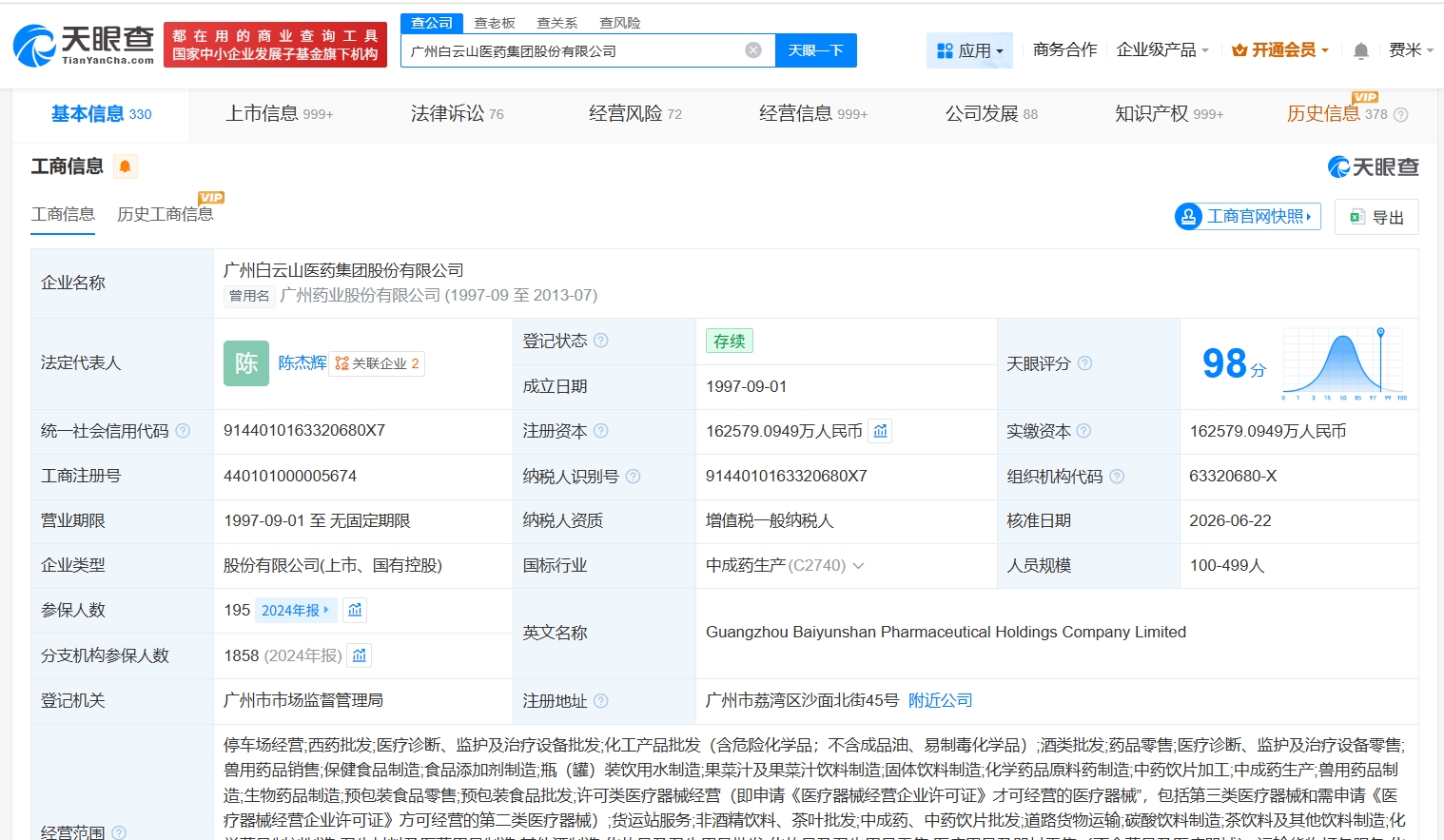The image size is (1444, 840).
Task: Click the registration number 440101000005674
Action: (x=290, y=477)
